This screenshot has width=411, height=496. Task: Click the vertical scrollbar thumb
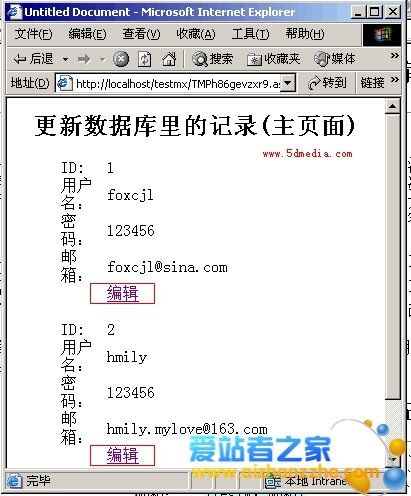(x=393, y=257)
